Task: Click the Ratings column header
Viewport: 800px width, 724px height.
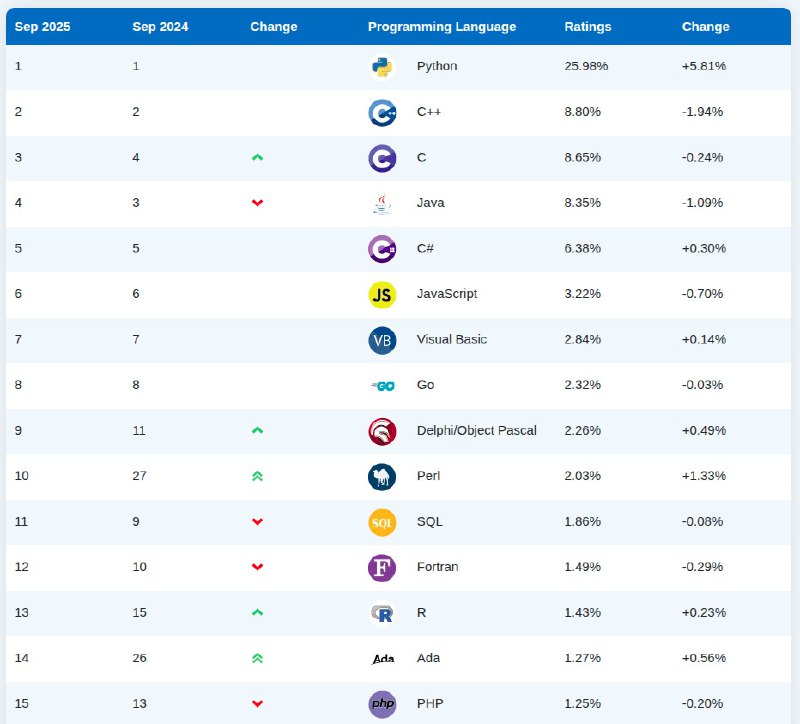Action: (588, 27)
